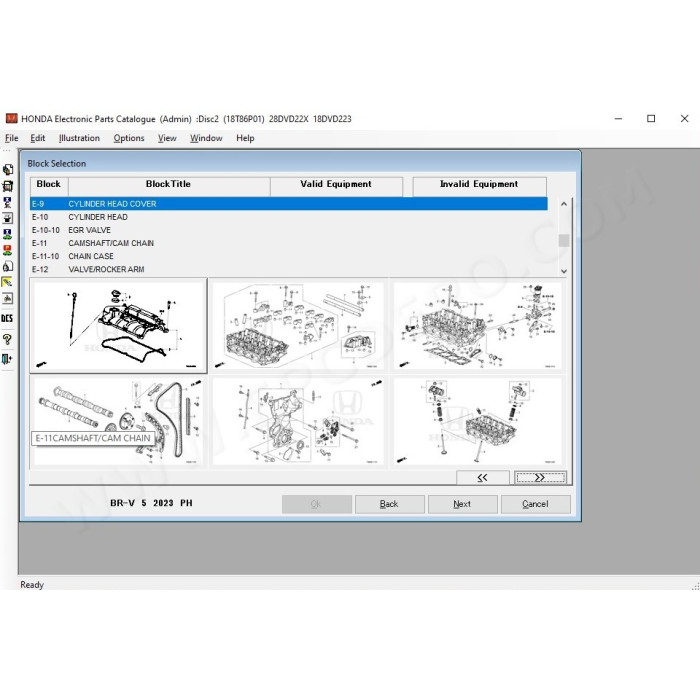Click the blue sign on green base icon
The width and height of the screenshot is (700, 700).
point(8,234)
